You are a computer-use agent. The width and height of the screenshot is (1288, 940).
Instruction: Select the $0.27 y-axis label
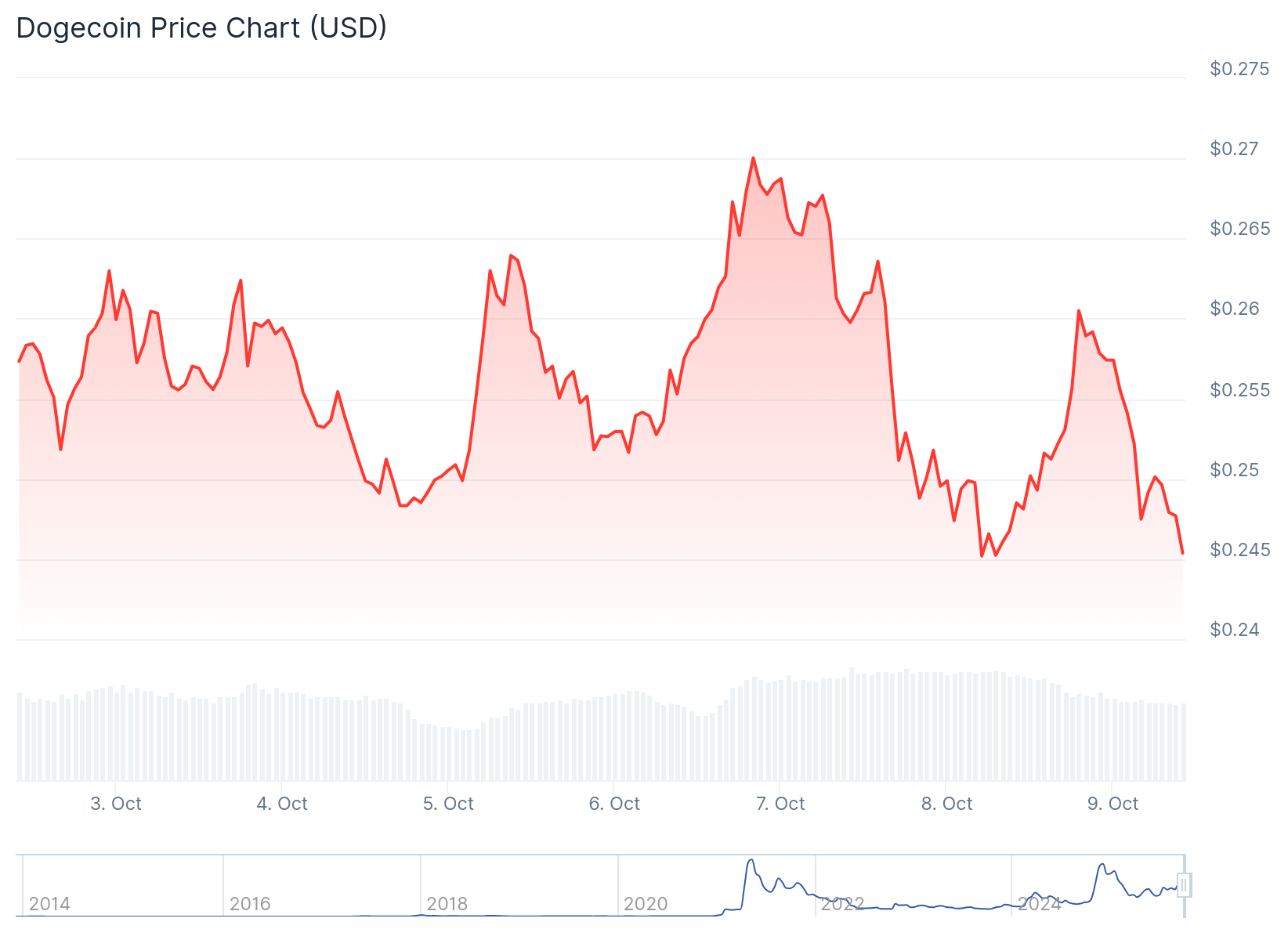coord(1235,149)
